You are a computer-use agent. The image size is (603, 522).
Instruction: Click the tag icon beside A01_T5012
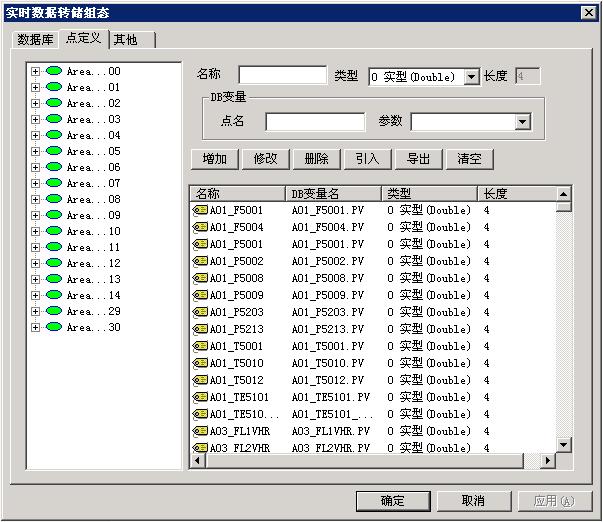200,380
